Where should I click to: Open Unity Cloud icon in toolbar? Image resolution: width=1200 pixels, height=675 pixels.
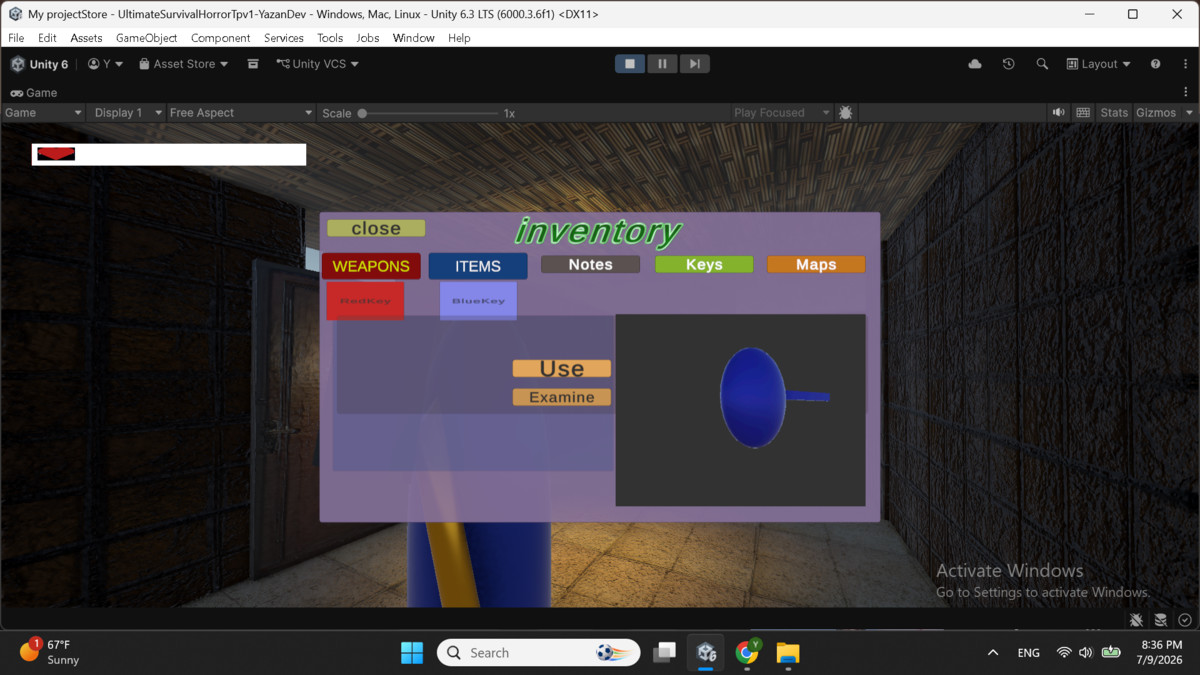tap(975, 64)
